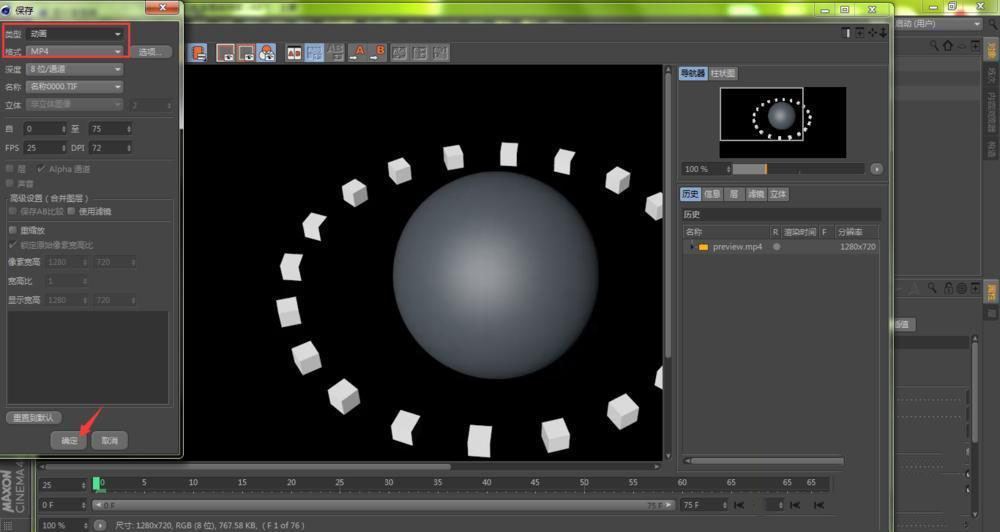The image size is (1000, 532).
Task: Toggle the 重缩放 checkbox
Action: [x=12, y=230]
